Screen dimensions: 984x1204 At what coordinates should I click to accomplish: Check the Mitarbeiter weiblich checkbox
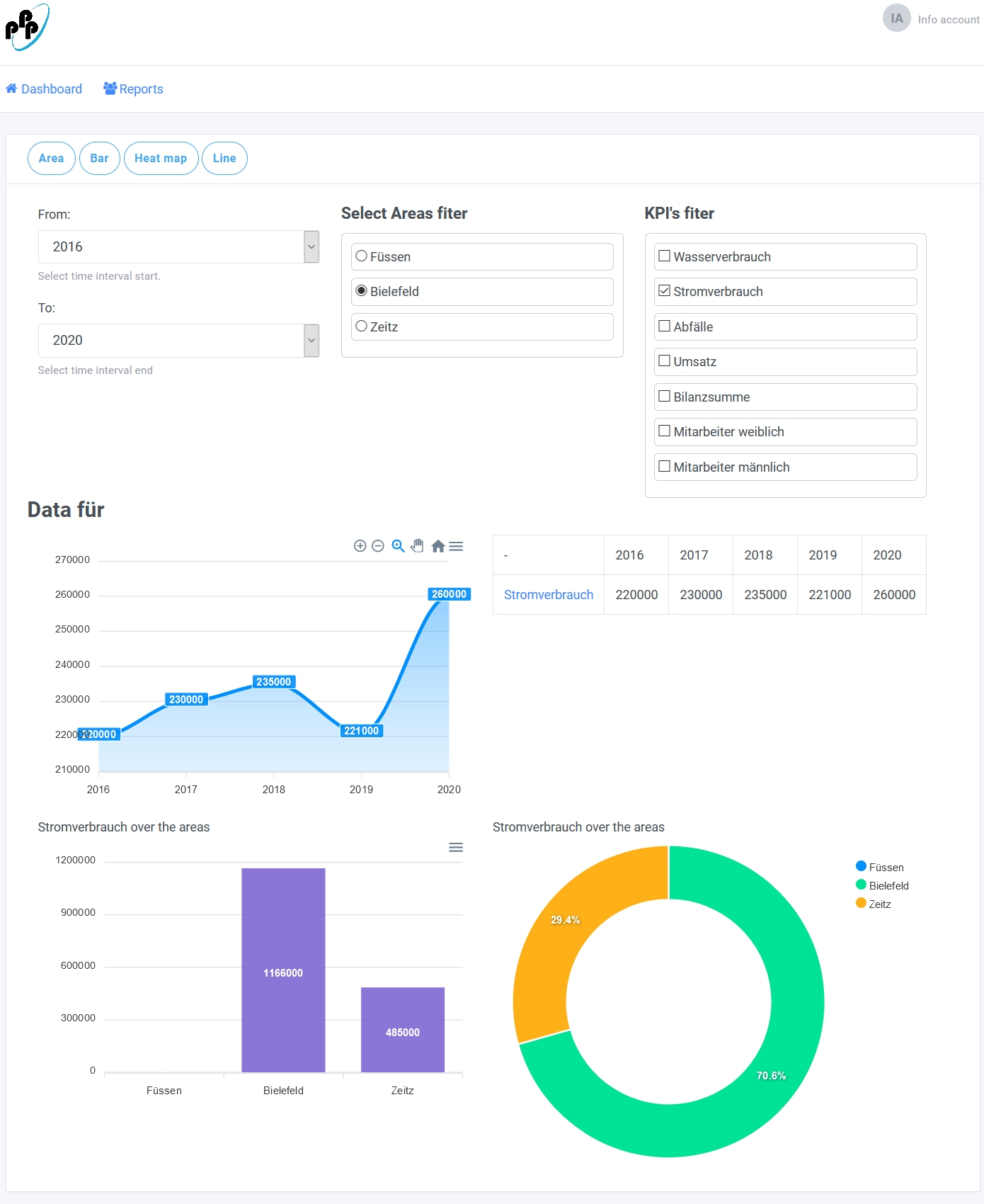[664, 431]
